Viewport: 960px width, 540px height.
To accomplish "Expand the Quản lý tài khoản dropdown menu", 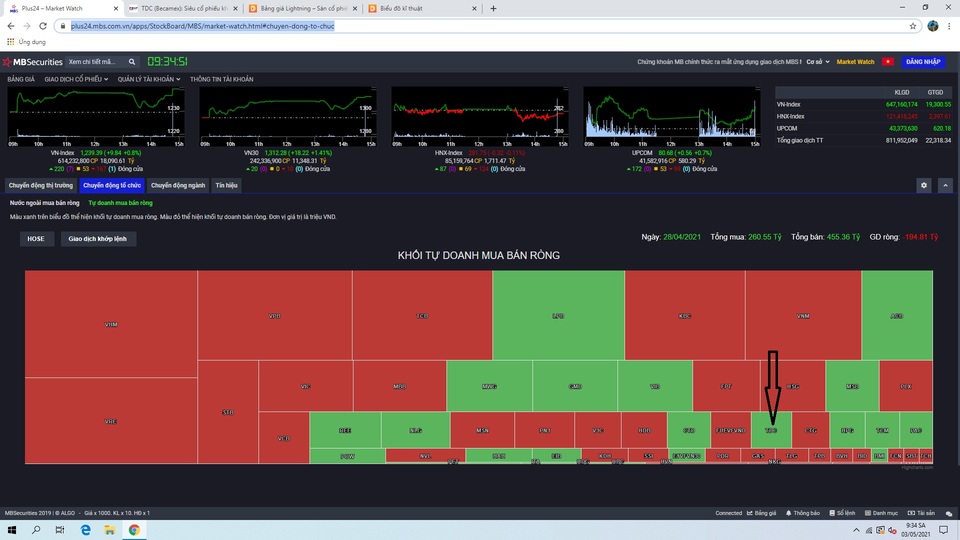I will (x=148, y=78).
